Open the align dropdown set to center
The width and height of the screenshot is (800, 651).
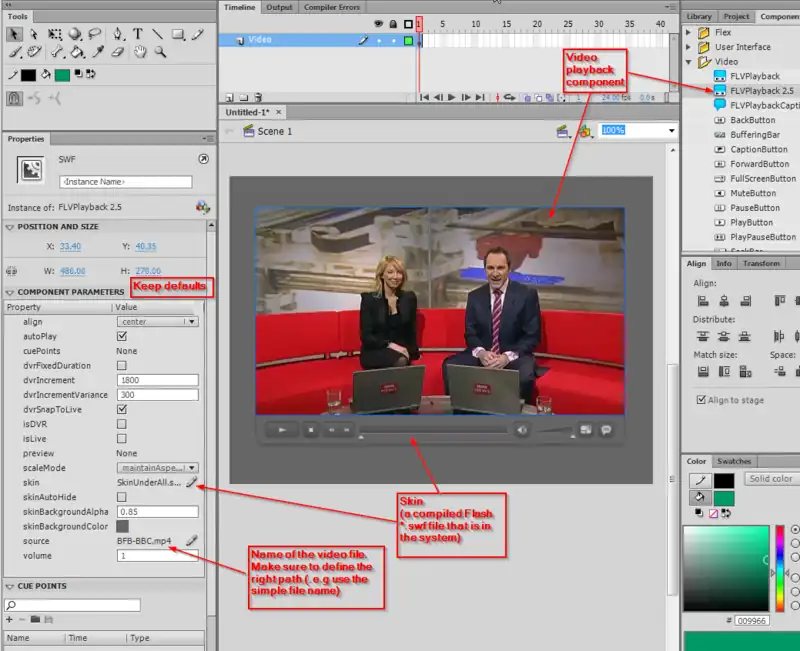(x=157, y=322)
